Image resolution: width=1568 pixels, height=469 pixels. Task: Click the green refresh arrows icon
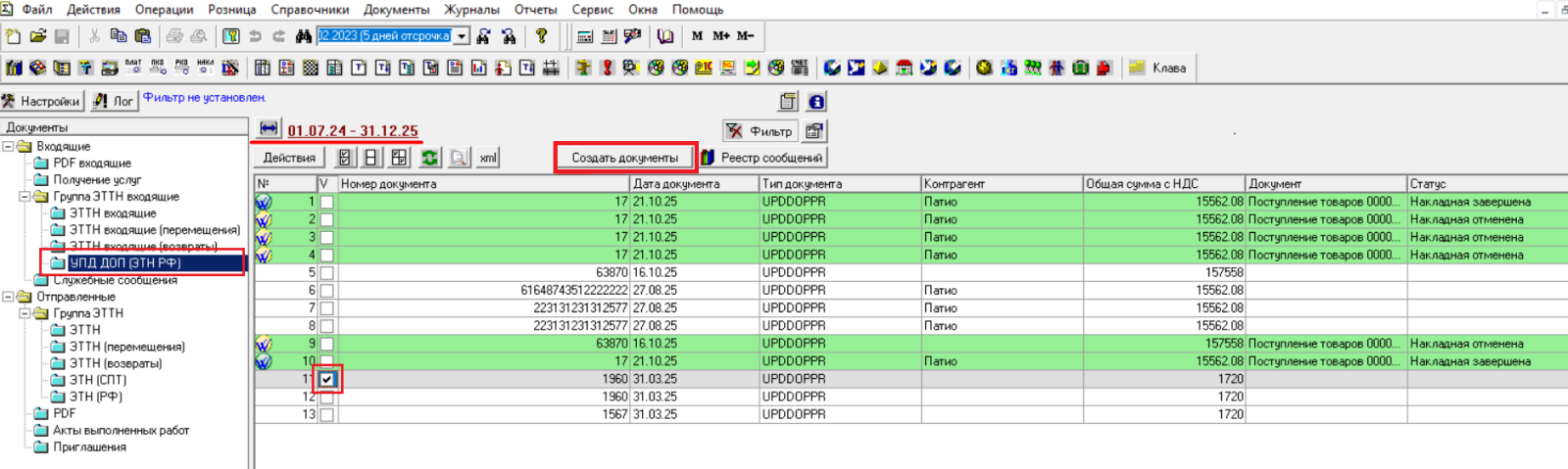point(429,158)
